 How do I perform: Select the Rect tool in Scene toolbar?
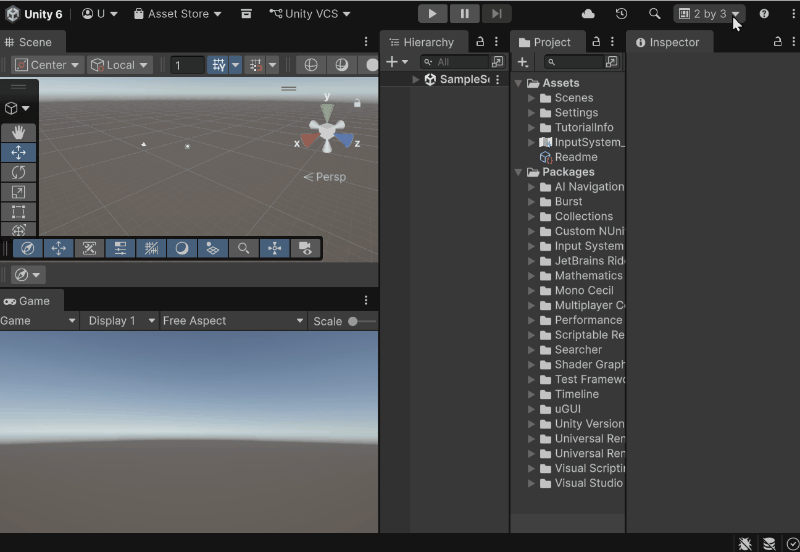[x=18, y=212]
